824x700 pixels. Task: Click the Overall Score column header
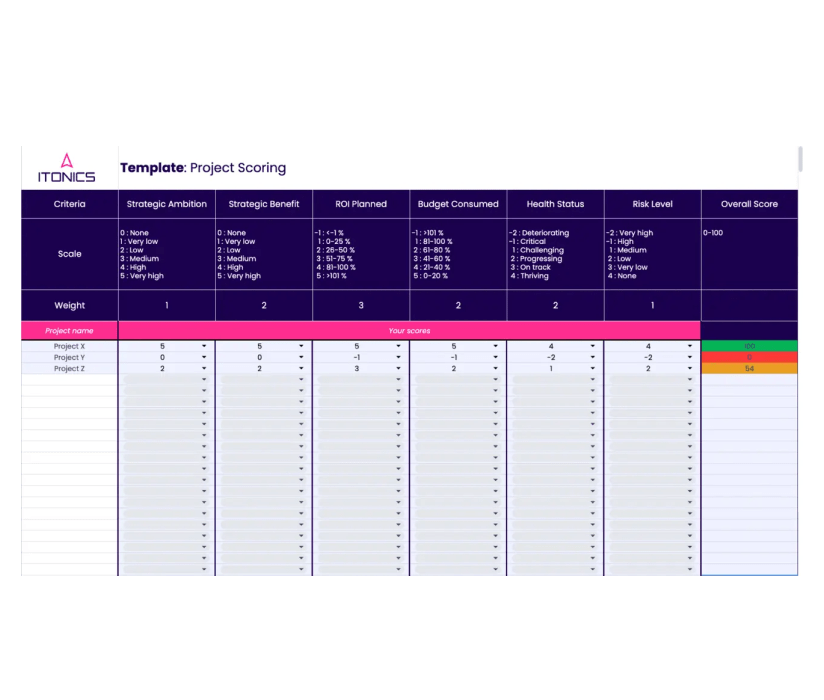[x=750, y=204]
